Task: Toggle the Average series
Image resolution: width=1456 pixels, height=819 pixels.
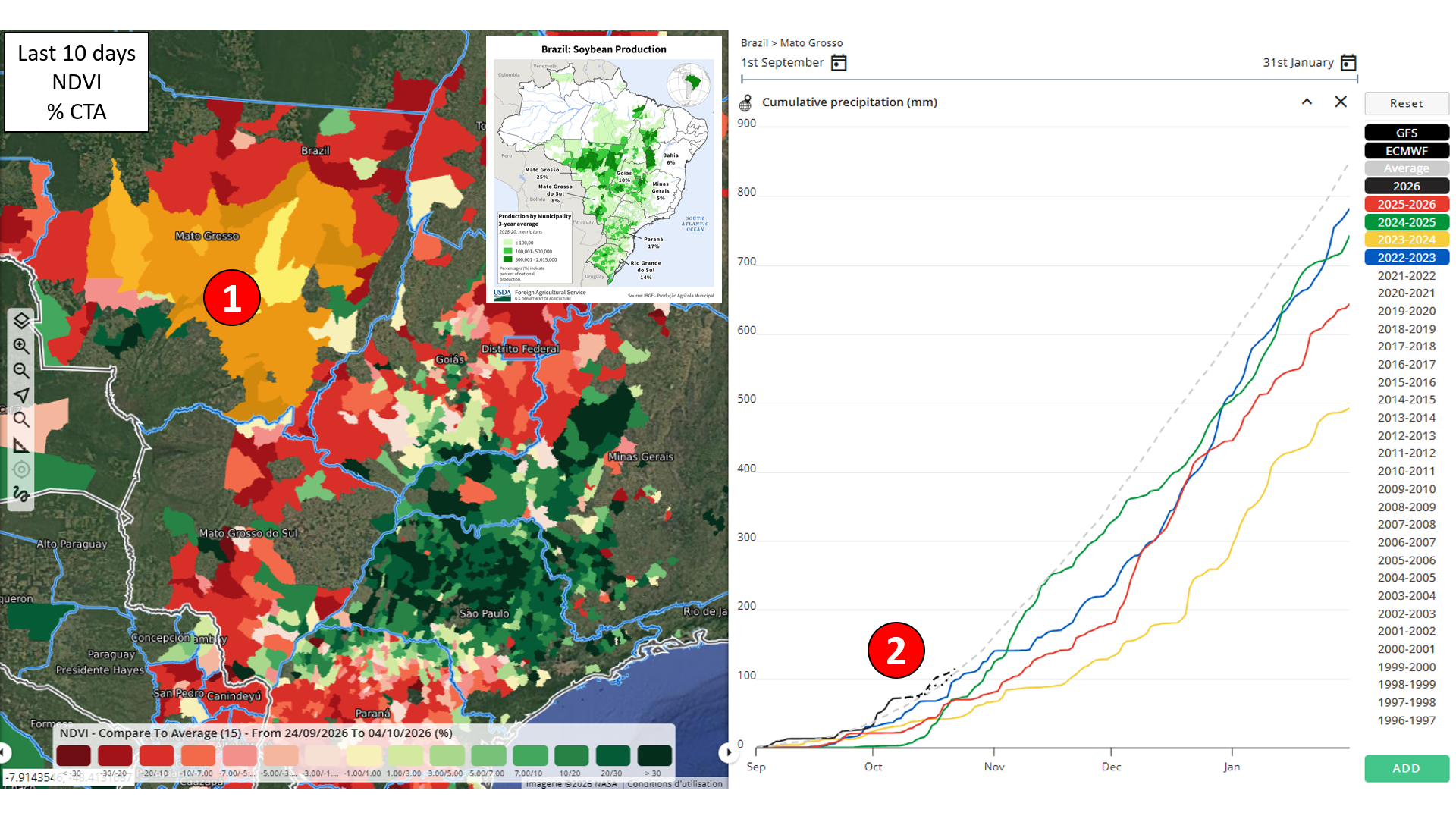Action: (x=1407, y=168)
